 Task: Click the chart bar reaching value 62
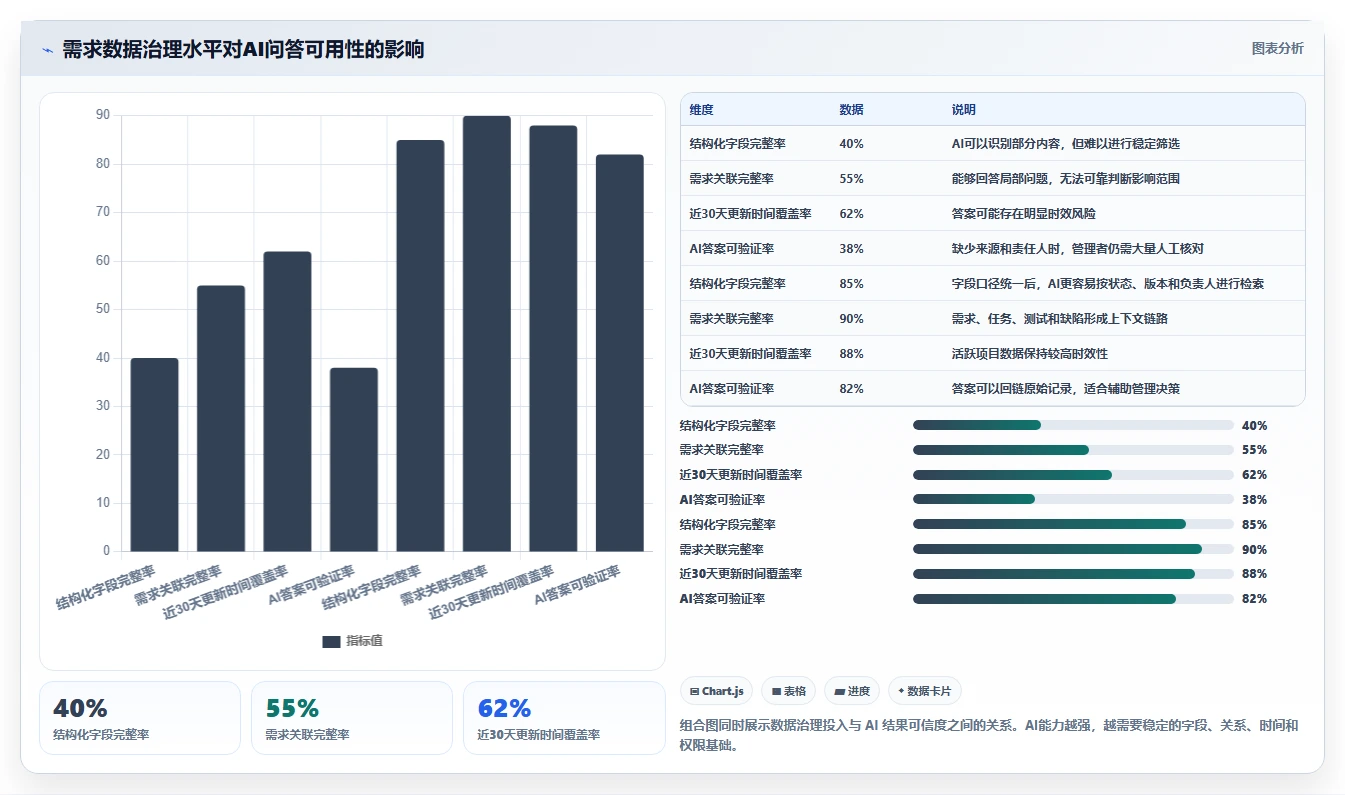coord(288,401)
